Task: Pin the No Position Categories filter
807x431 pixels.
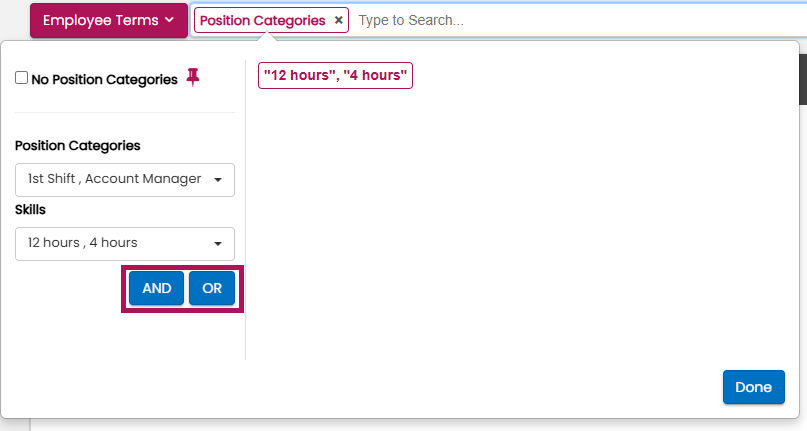Action: [193, 79]
